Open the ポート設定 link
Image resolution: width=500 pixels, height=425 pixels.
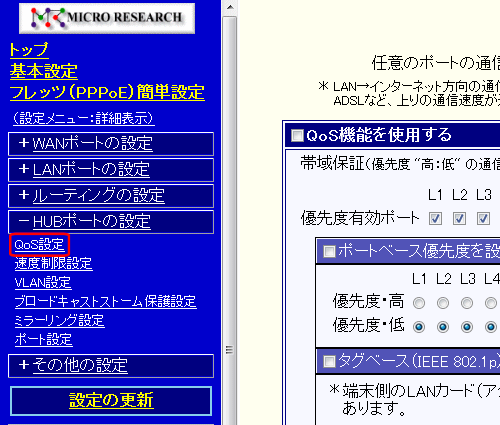click(43, 340)
